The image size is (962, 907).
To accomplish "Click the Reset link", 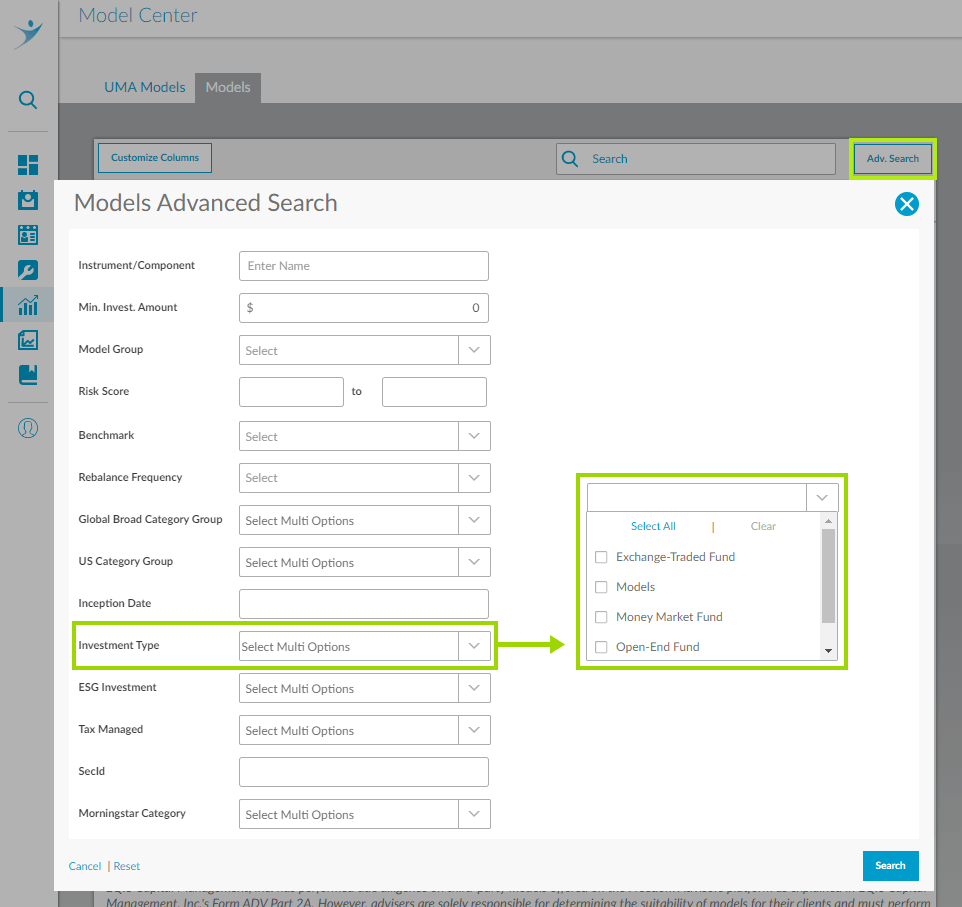I will point(127,866).
